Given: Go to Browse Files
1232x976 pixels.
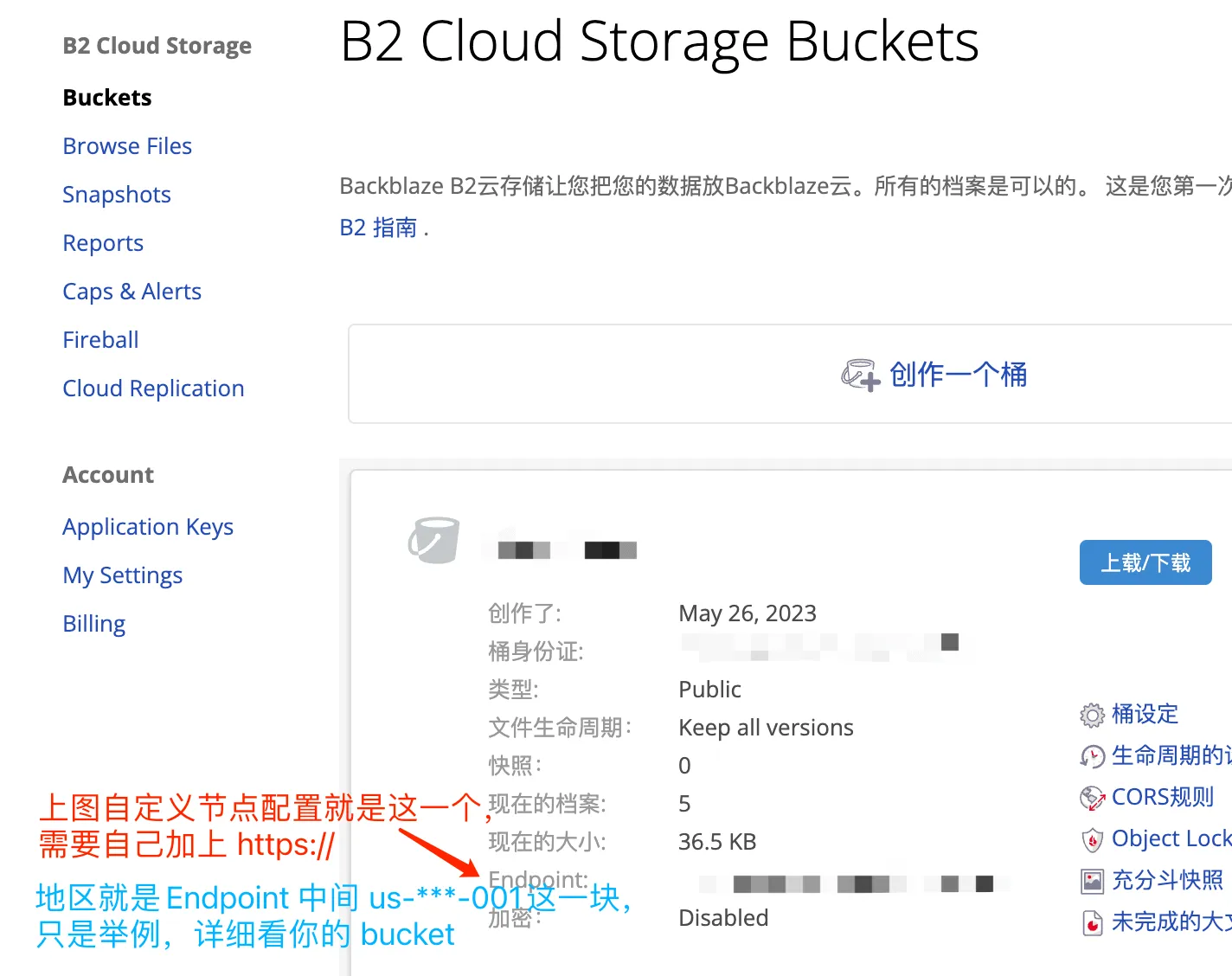Looking at the screenshot, I should coord(127,146).
